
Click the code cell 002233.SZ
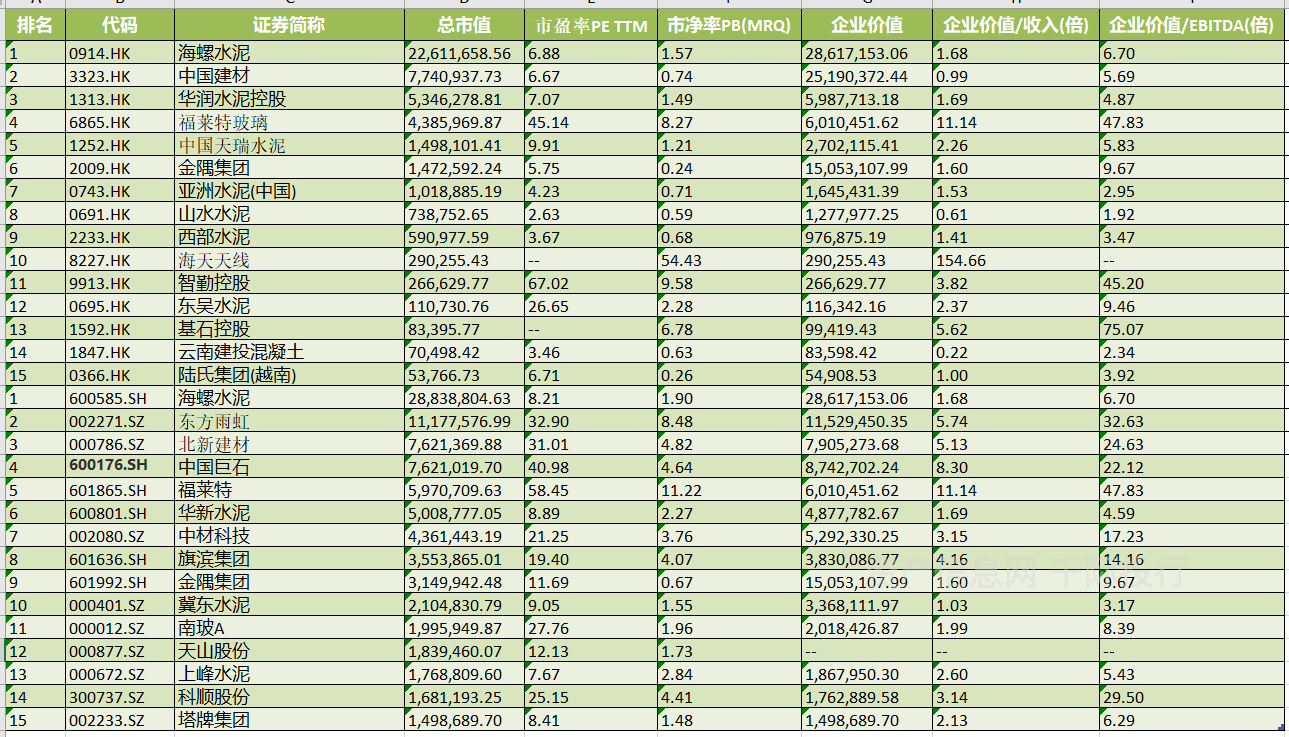coord(120,721)
